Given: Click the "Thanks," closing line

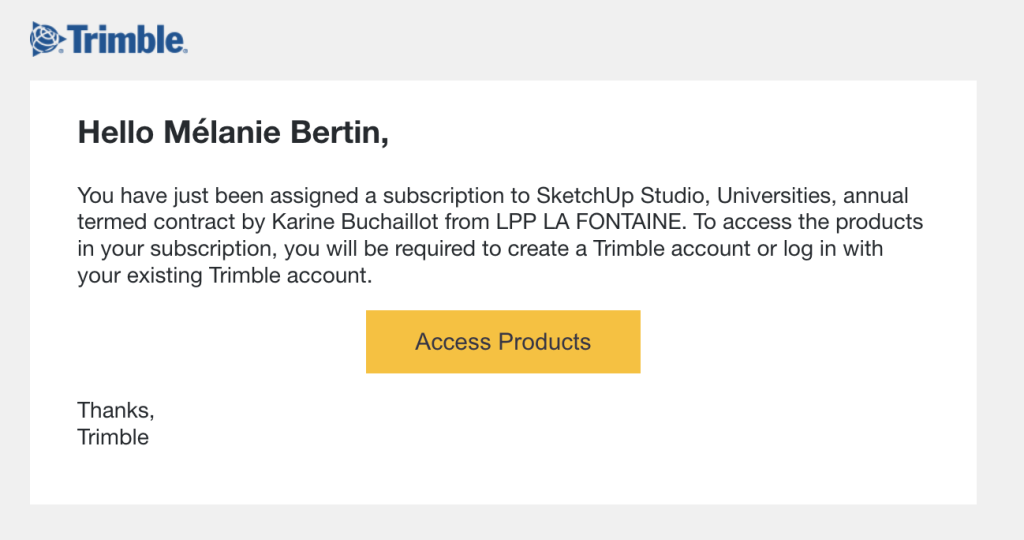Looking at the screenshot, I should (116, 410).
